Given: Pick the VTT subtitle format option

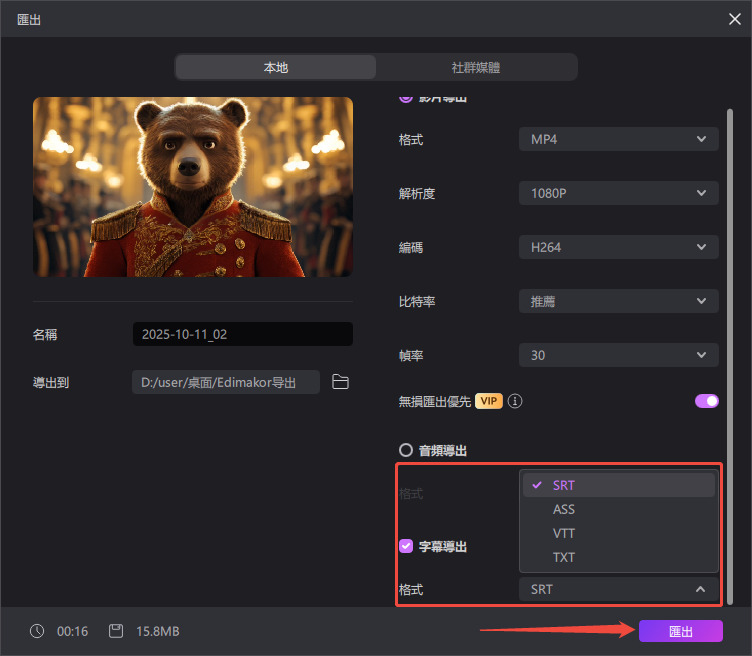Looking at the screenshot, I should (564, 533).
